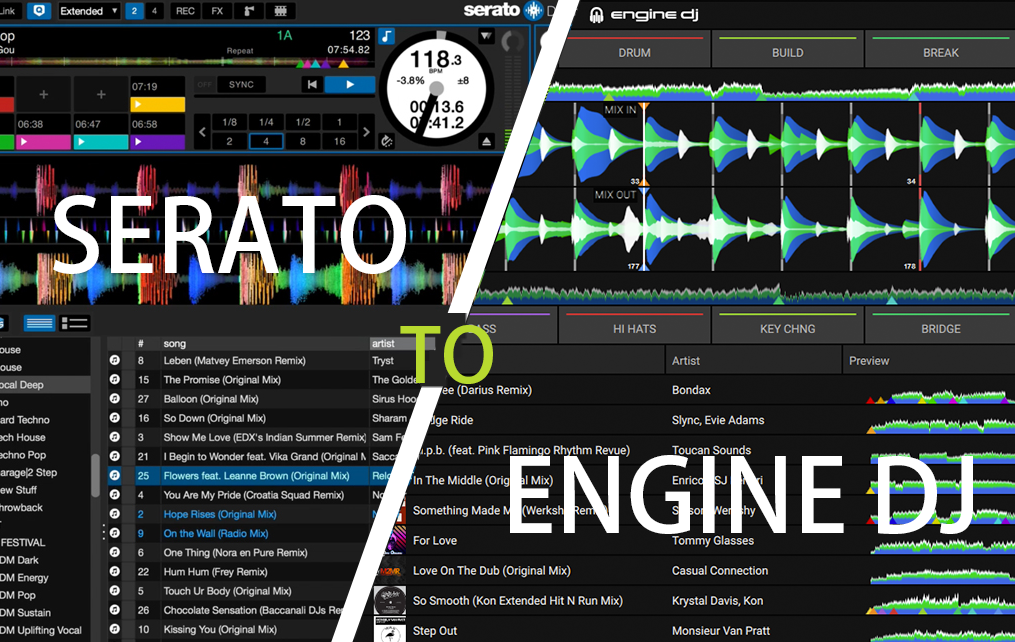
Task: Toggle the FX panel
Action: 218,10
